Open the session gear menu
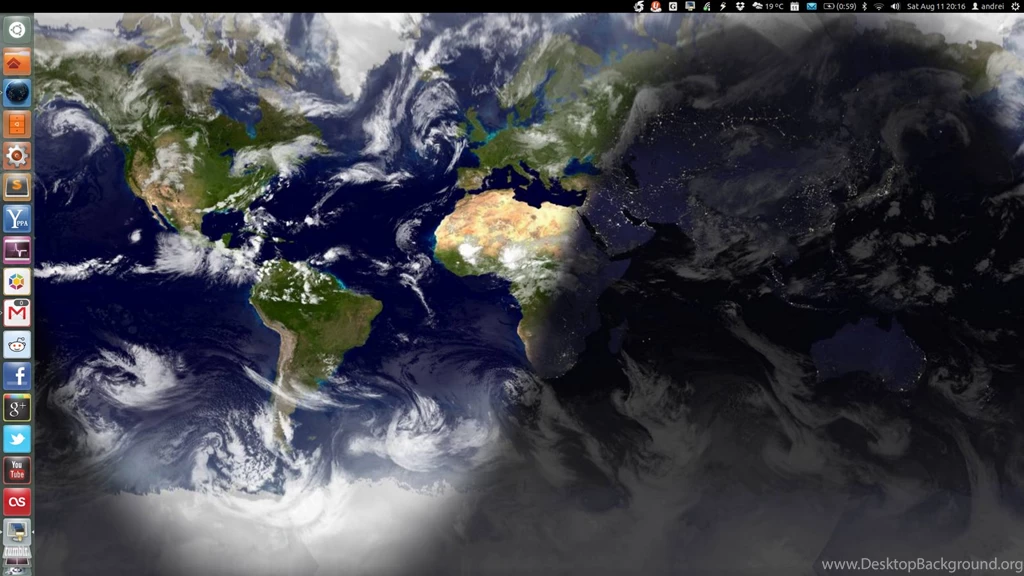The image size is (1024, 576). (x=1016, y=7)
